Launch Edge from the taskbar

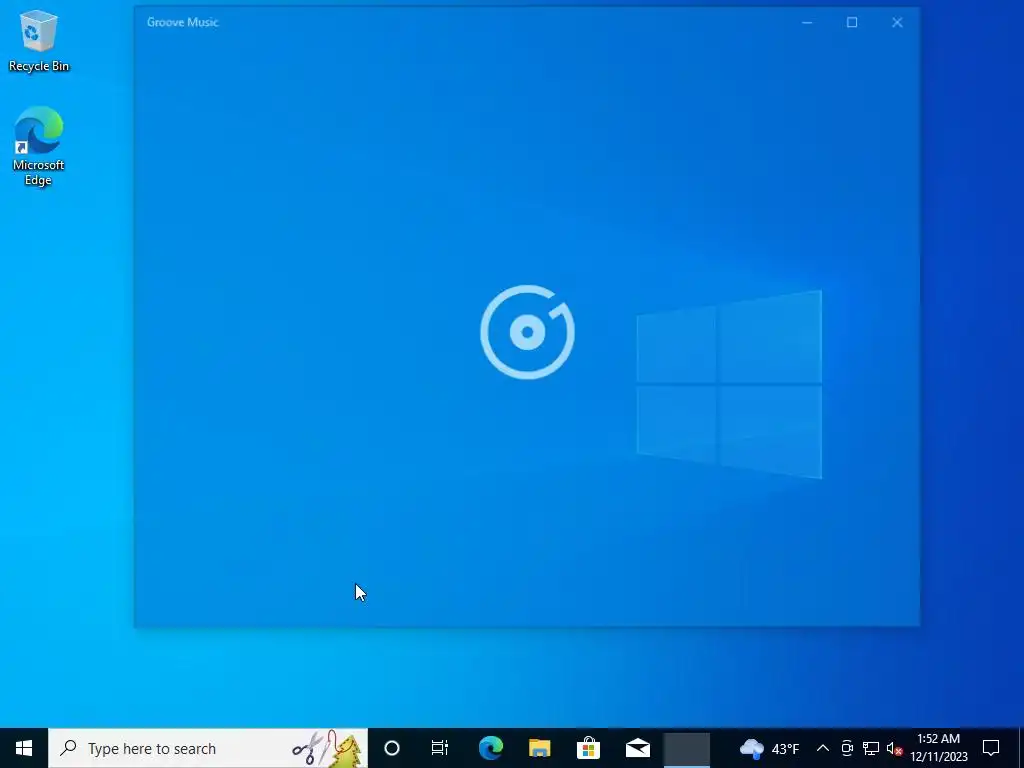click(490, 748)
